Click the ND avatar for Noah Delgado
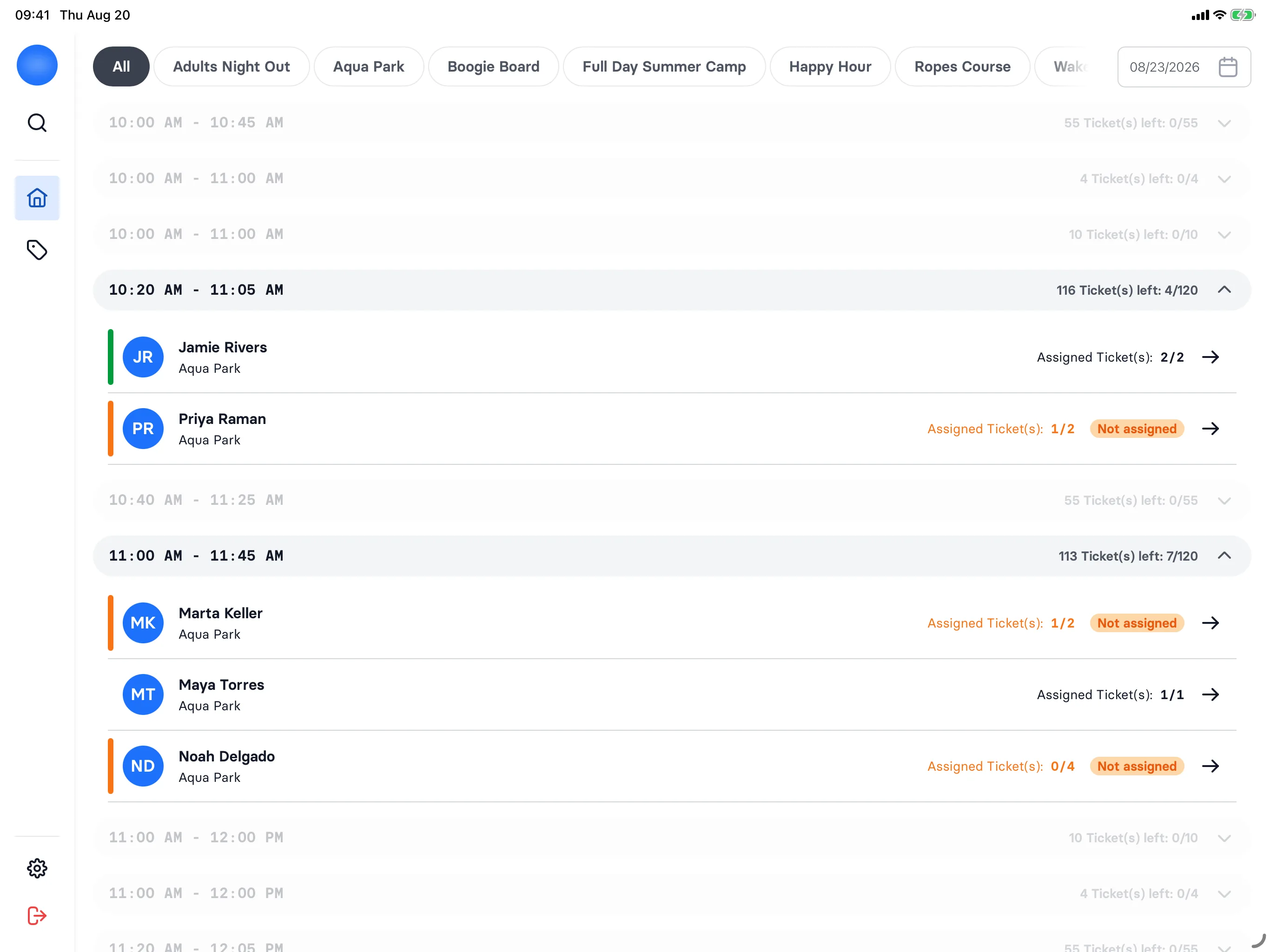The height and width of the screenshot is (952, 1270). (143, 766)
